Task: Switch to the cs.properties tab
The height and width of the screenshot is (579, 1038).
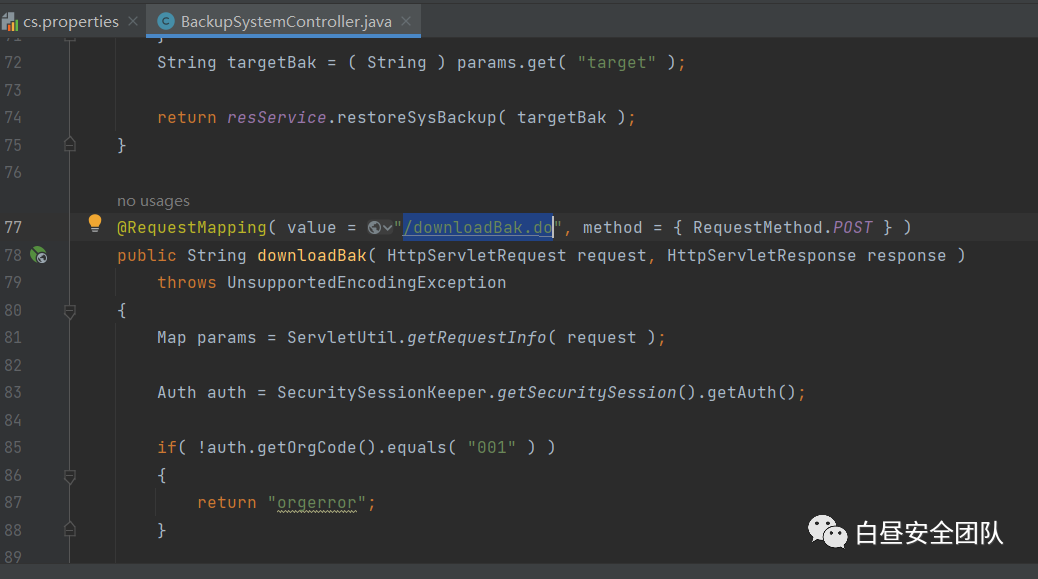Action: click(71, 22)
